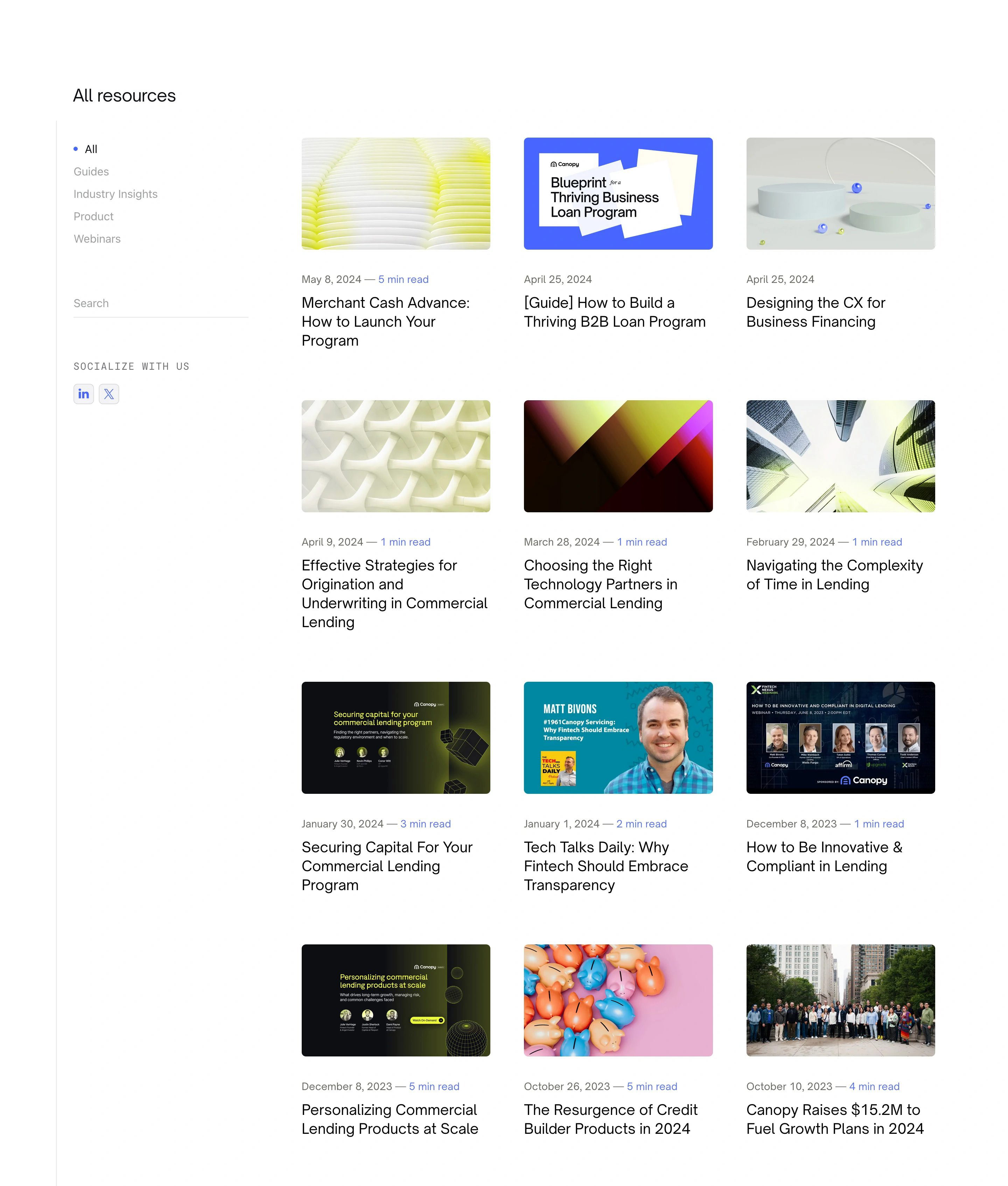Viewport: 1008px width, 1186px height.
Task: Select the All resources filter
Action: click(91, 149)
